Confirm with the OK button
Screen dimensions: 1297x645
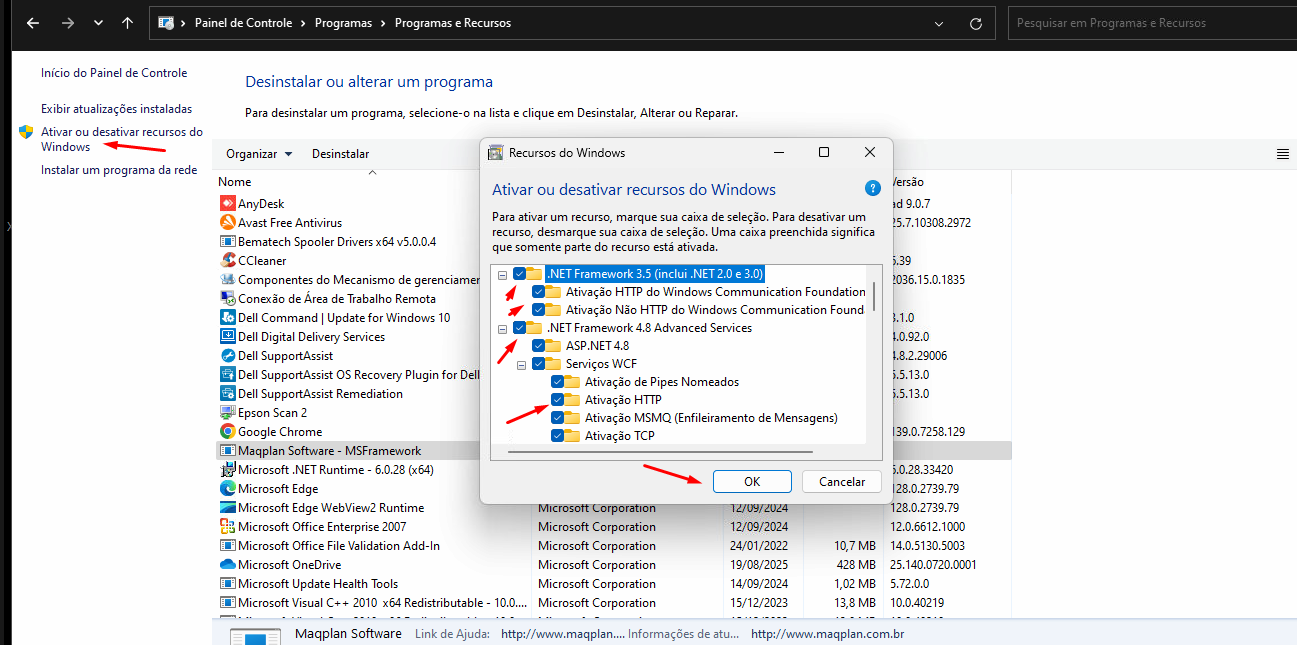(752, 482)
